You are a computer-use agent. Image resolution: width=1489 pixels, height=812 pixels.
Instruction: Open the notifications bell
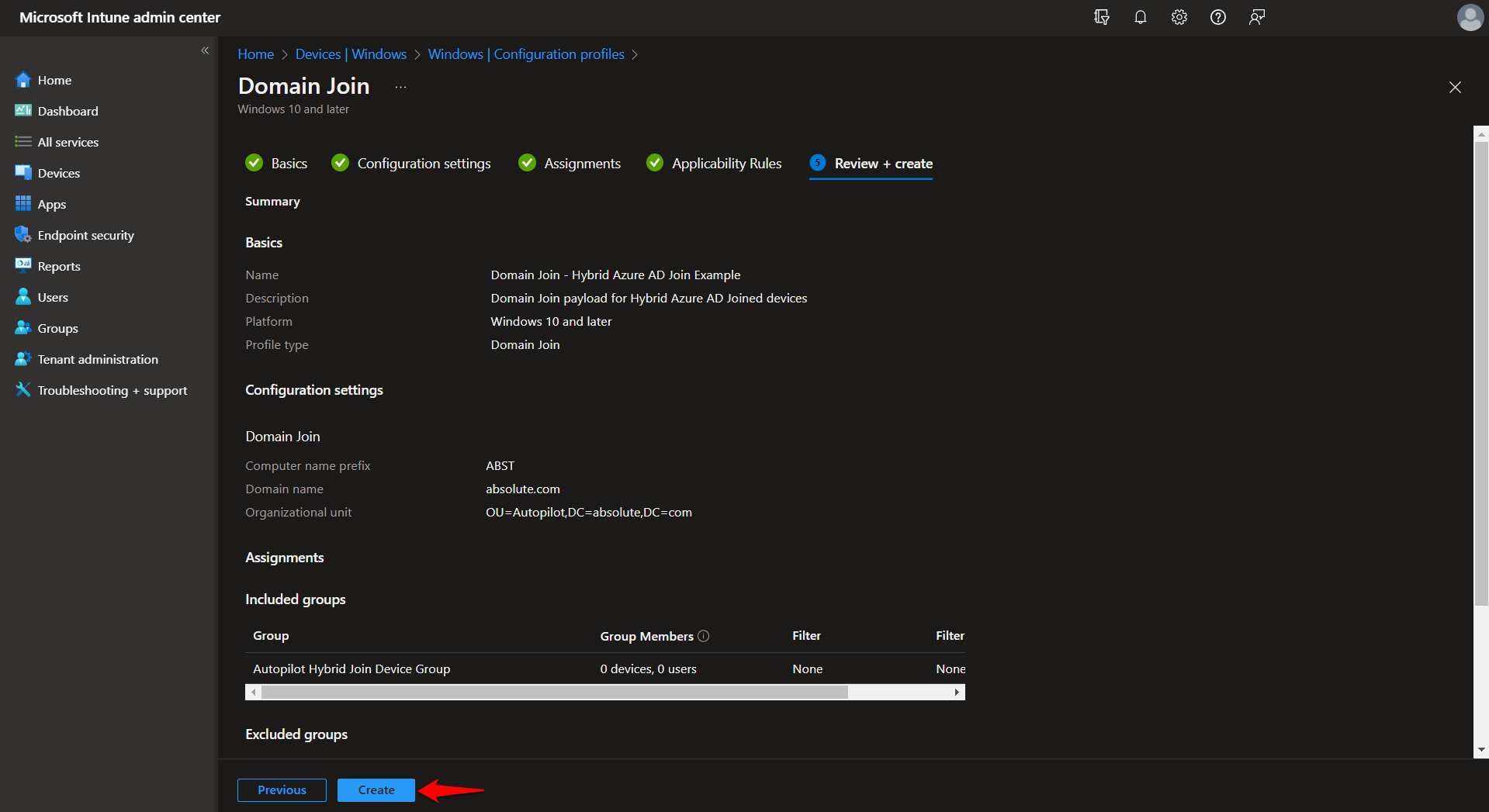point(1140,17)
